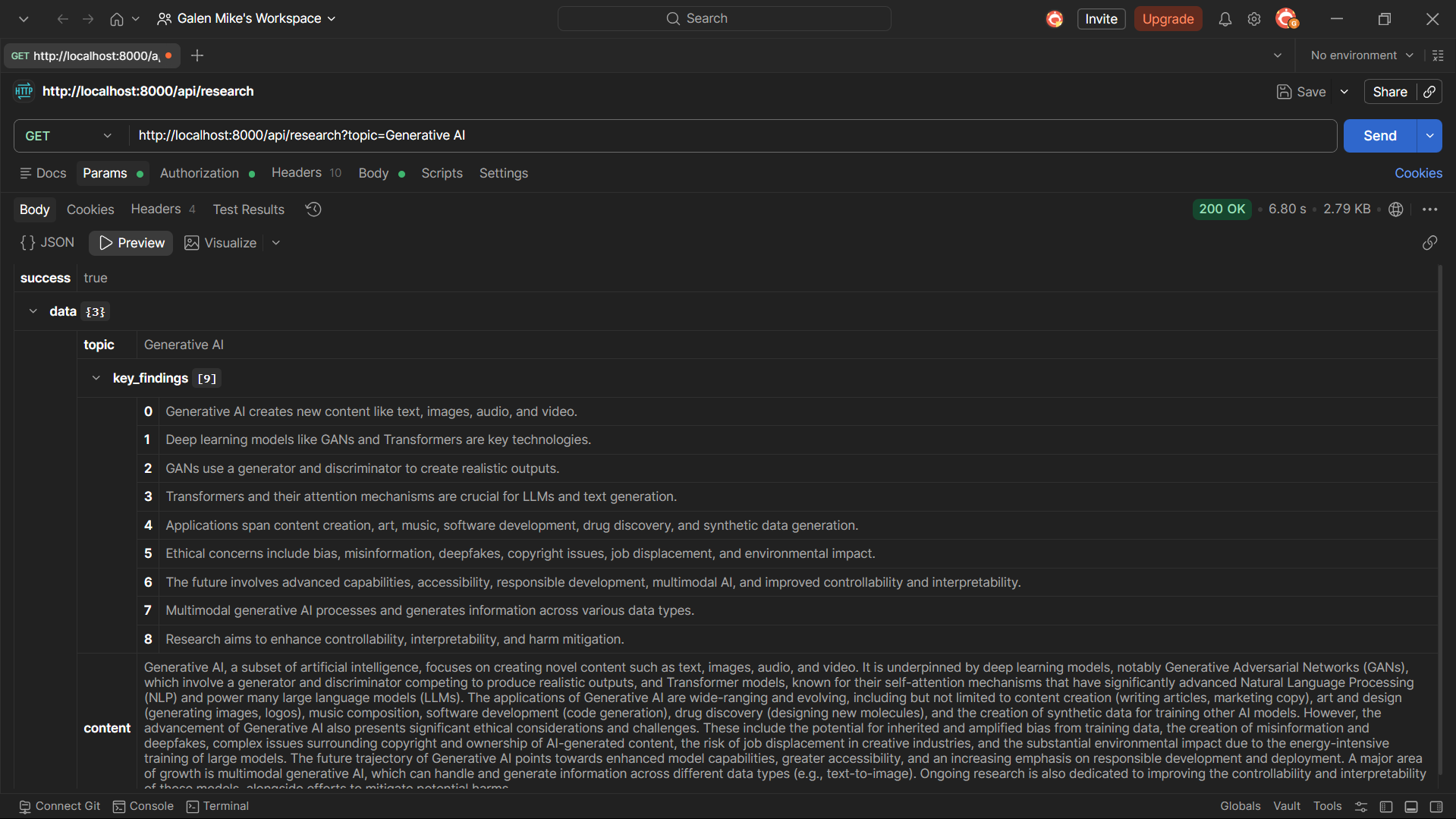Open the Save options dropdown arrow

pyautogui.click(x=1344, y=92)
